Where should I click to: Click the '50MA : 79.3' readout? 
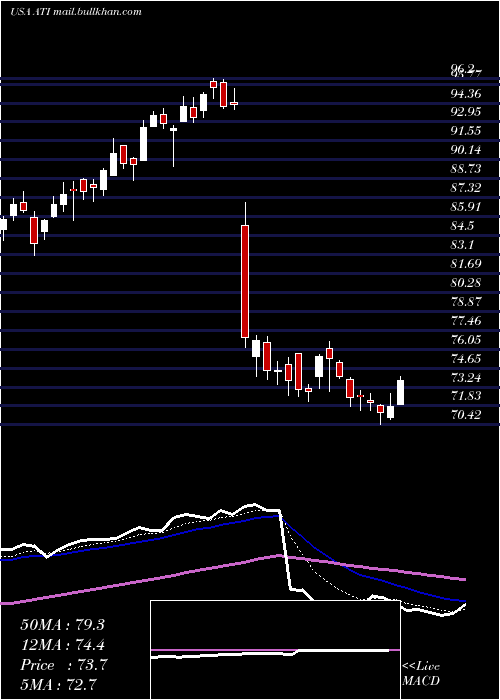(x=62, y=625)
